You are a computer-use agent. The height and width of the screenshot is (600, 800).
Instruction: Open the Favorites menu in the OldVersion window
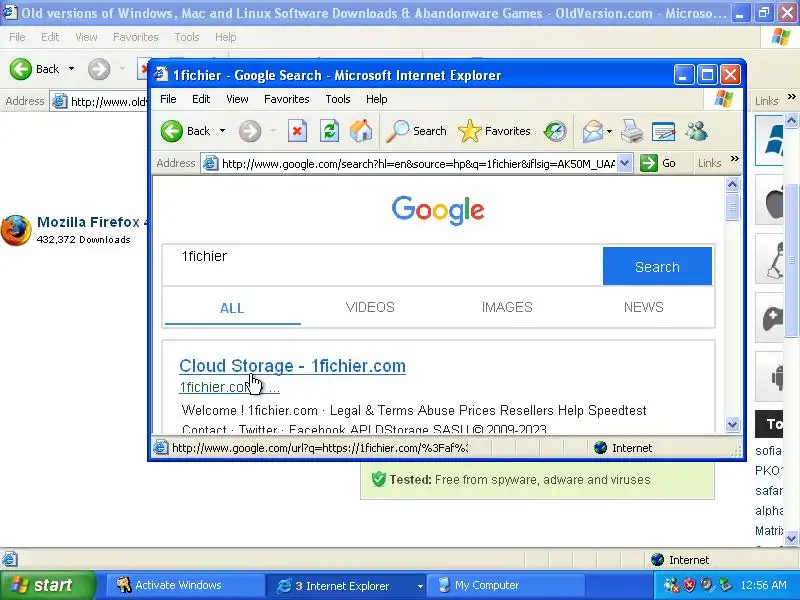click(136, 37)
